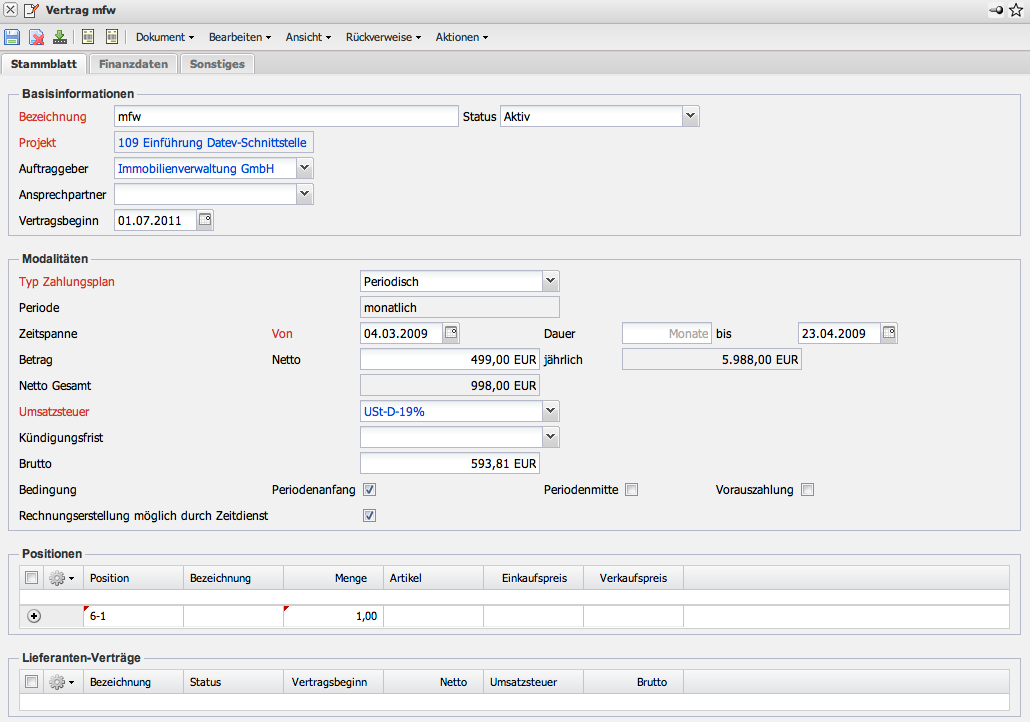Click the save disk icon

(x=12, y=37)
